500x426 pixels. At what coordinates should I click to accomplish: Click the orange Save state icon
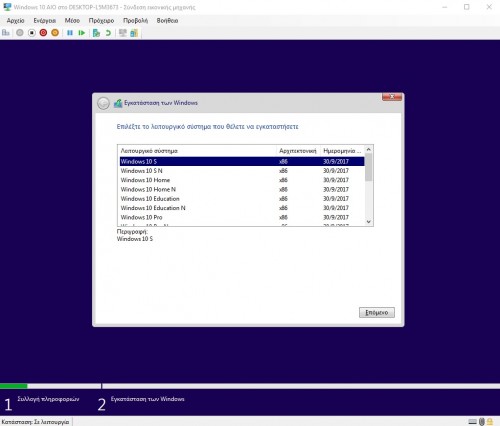tap(55, 33)
